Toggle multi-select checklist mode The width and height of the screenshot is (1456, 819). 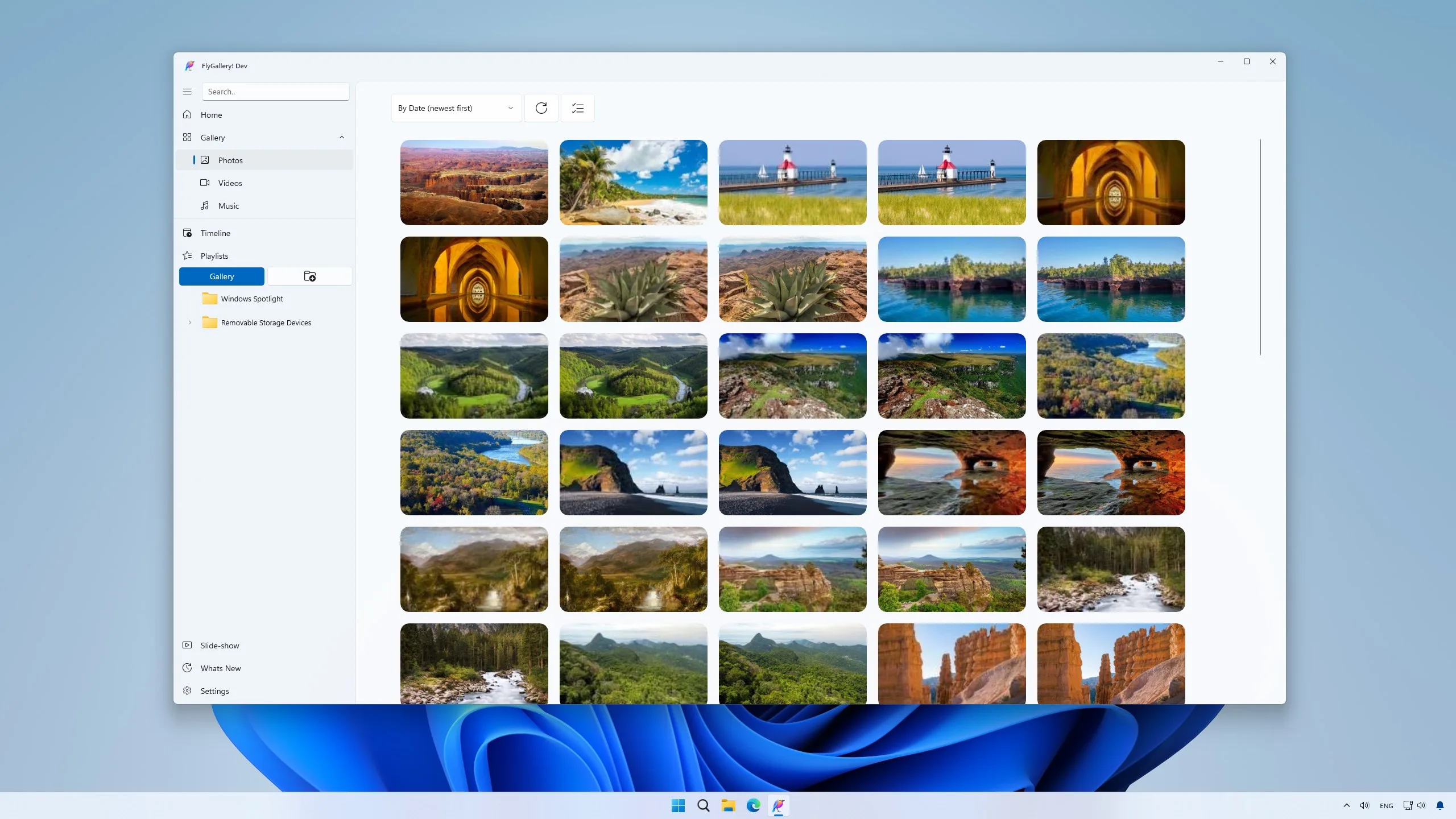578,108
